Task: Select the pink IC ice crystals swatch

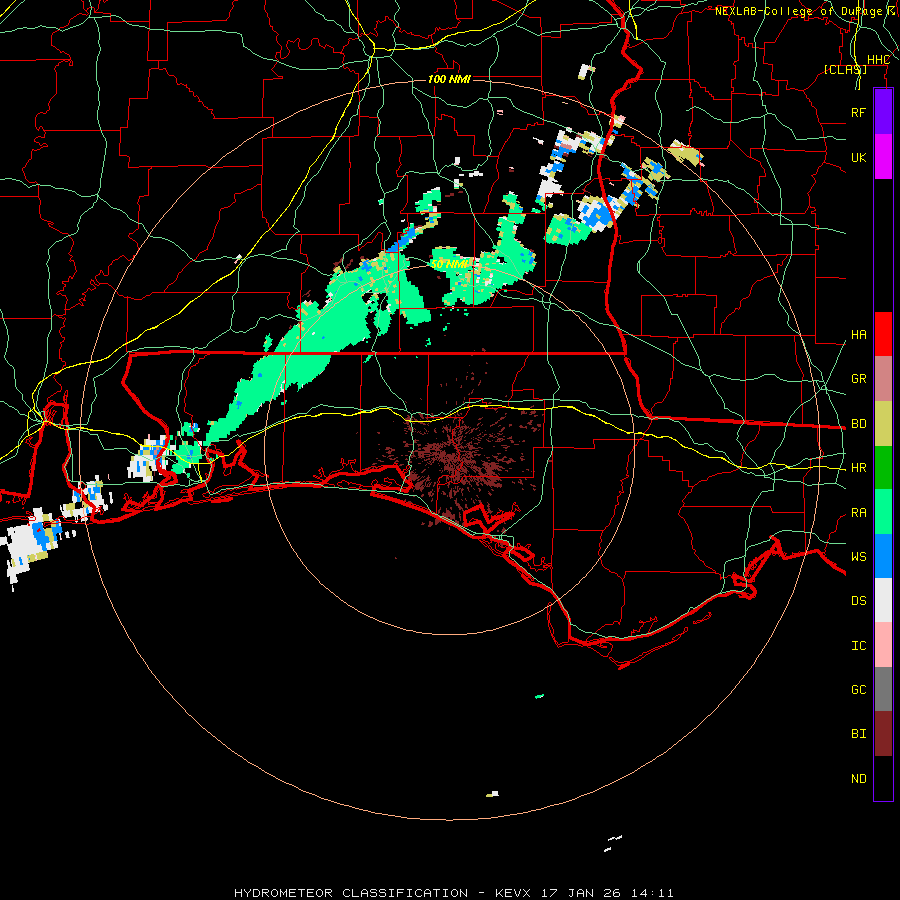Action: pyautogui.click(x=883, y=645)
